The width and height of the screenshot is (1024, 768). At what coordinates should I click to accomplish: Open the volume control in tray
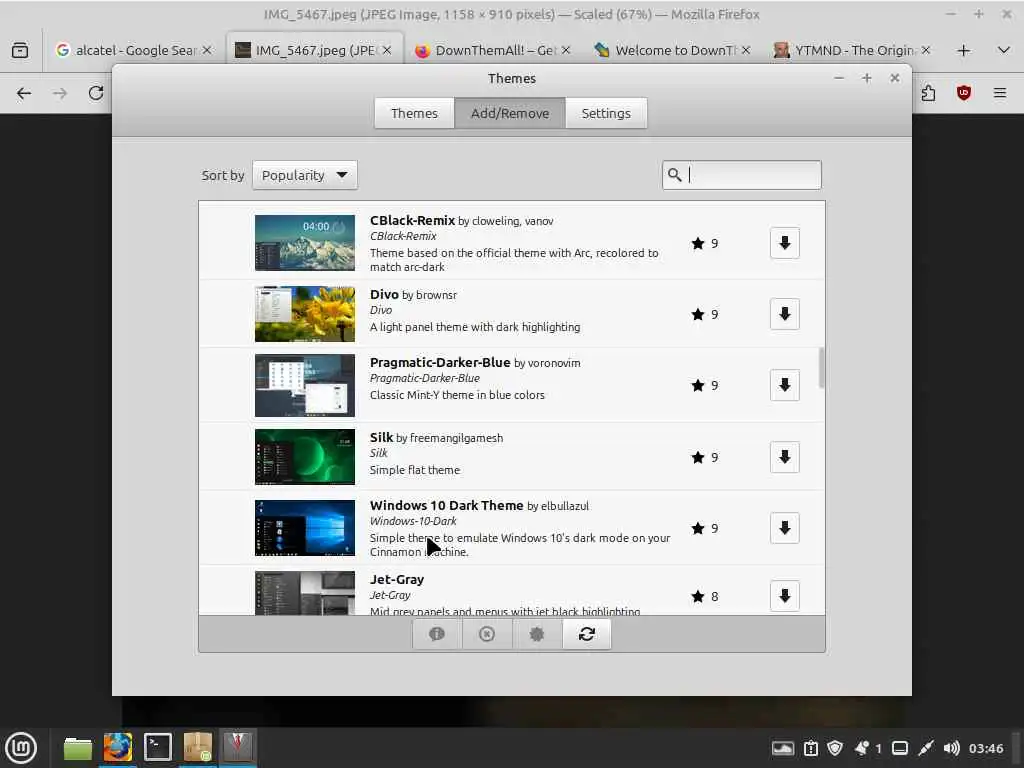click(x=952, y=748)
